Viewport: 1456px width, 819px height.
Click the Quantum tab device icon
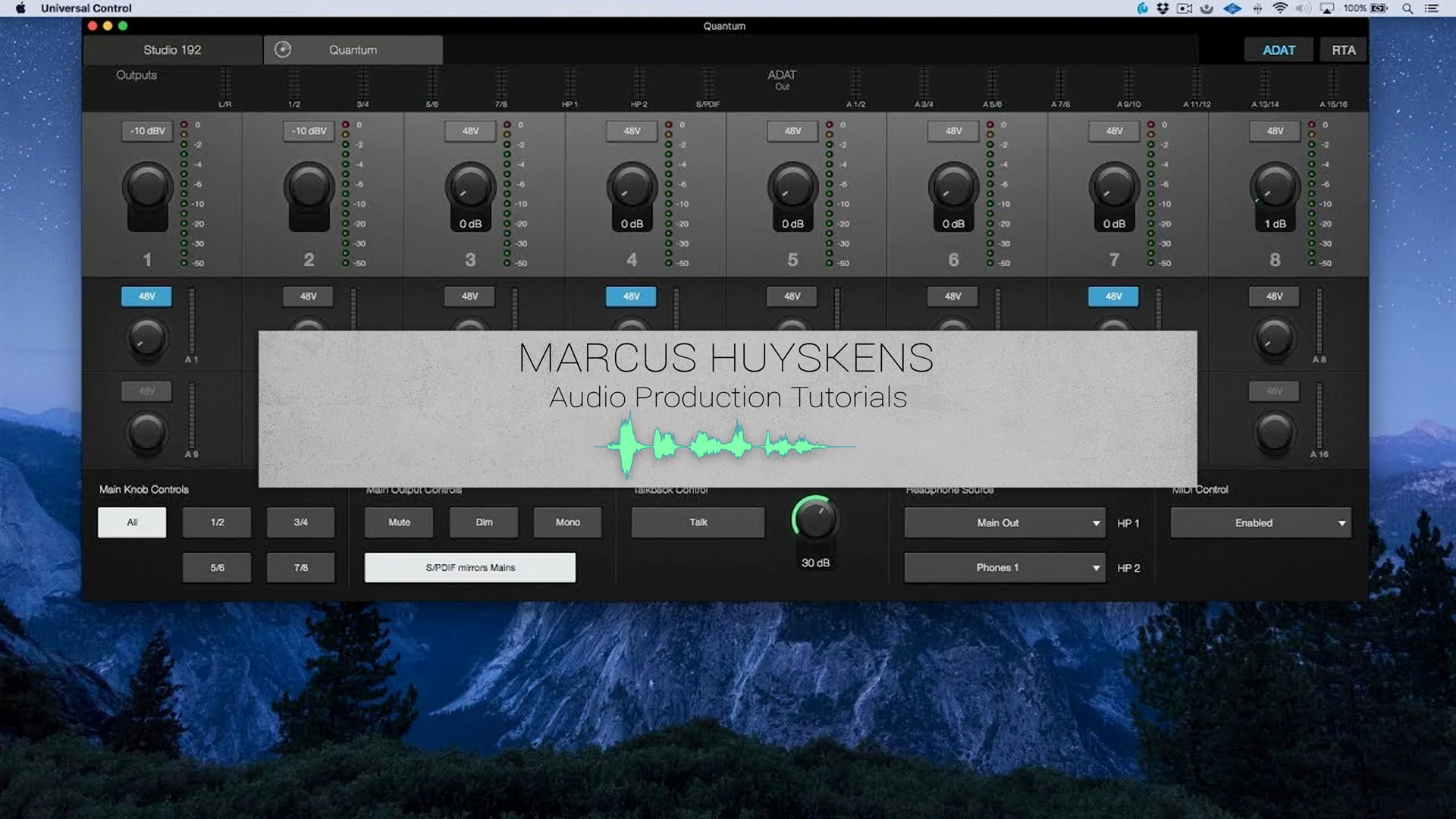(282, 49)
